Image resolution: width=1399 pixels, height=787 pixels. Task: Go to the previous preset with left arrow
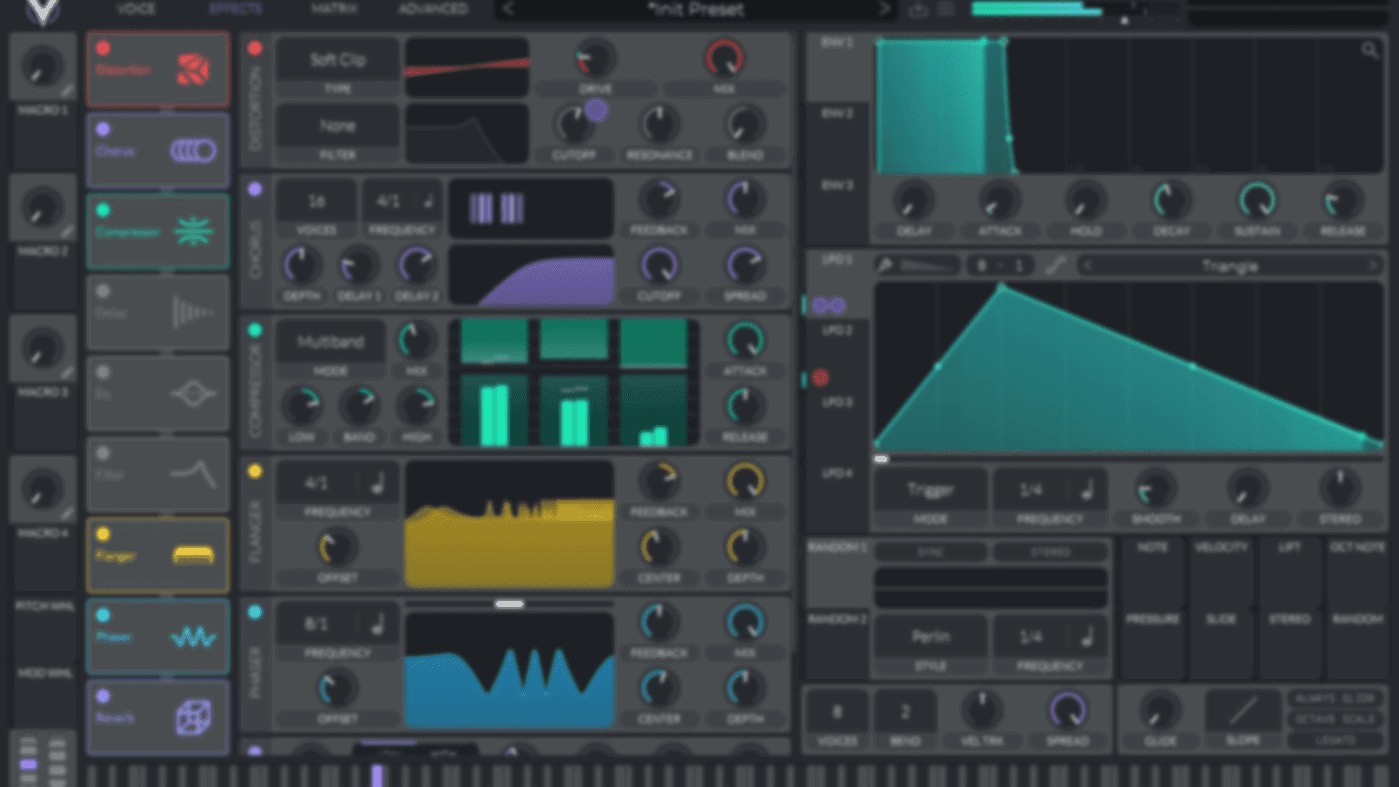[x=508, y=10]
